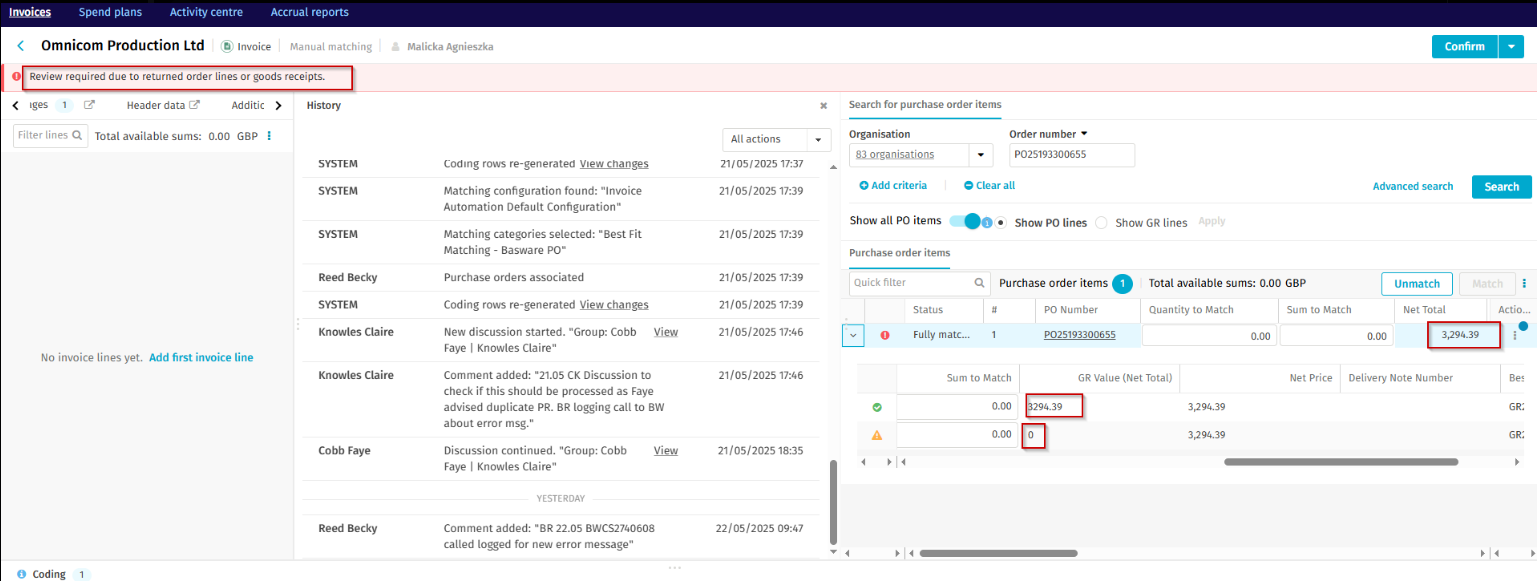
Task: Click the search icon in Quick filter
Action: [979, 283]
